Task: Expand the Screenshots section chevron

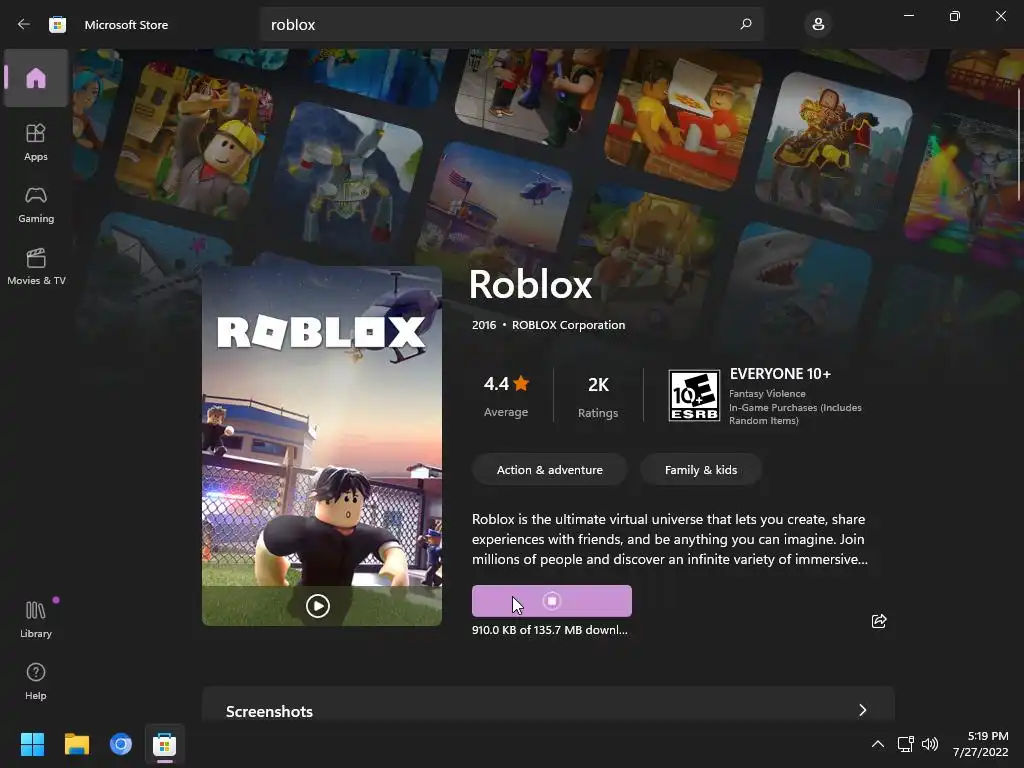Action: click(x=863, y=710)
